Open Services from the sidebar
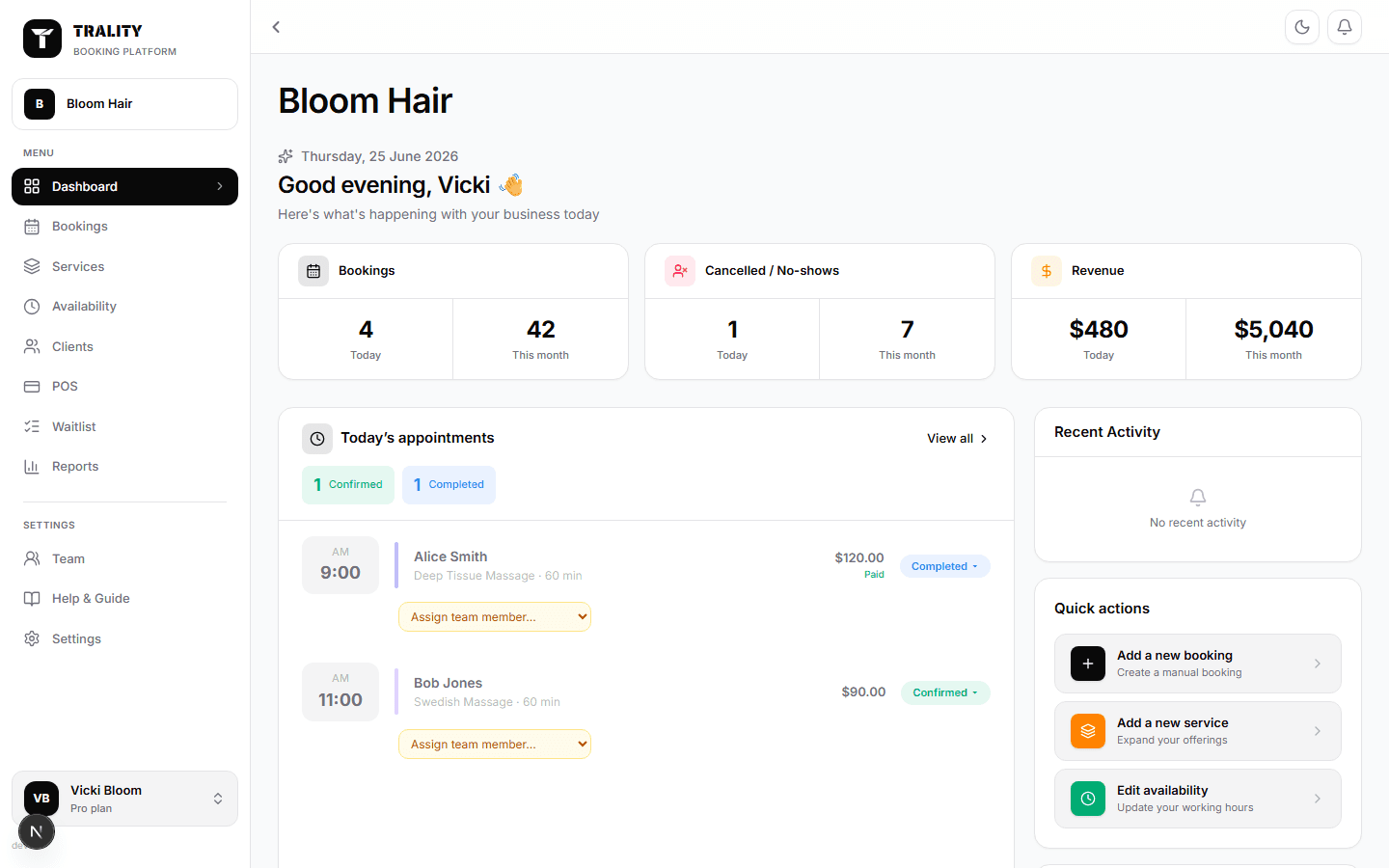 coord(124,266)
